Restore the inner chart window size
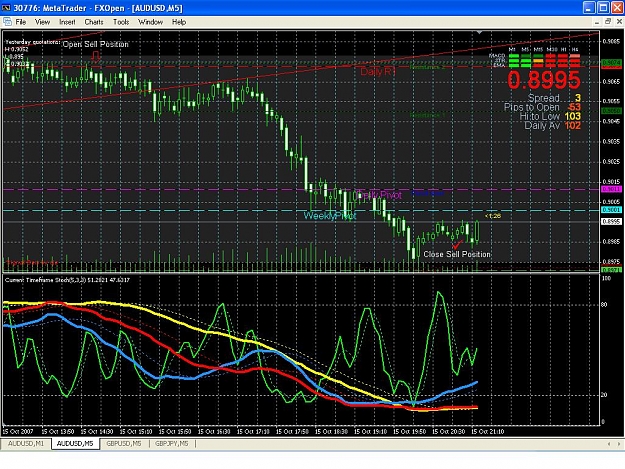625x469 pixels. click(608, 22)
